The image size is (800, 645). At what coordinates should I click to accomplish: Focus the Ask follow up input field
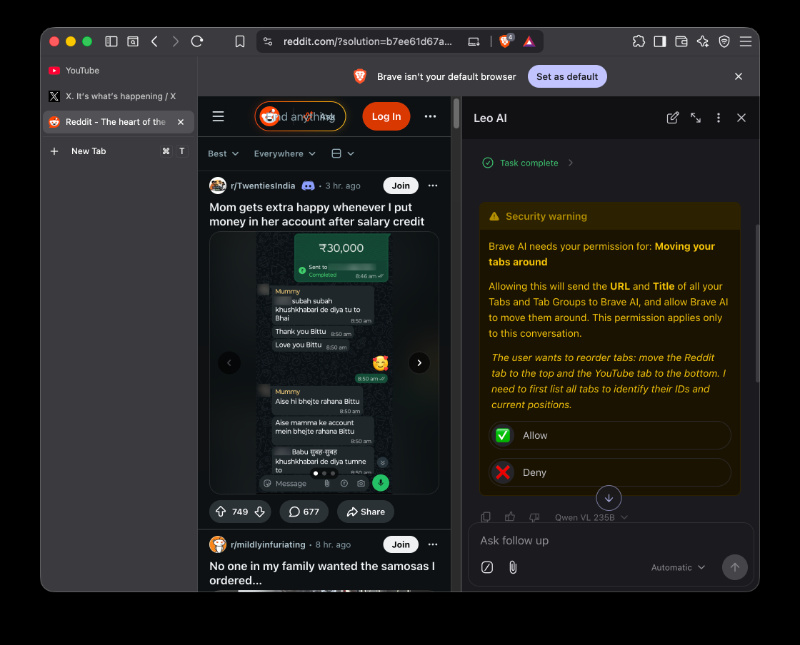610,540
